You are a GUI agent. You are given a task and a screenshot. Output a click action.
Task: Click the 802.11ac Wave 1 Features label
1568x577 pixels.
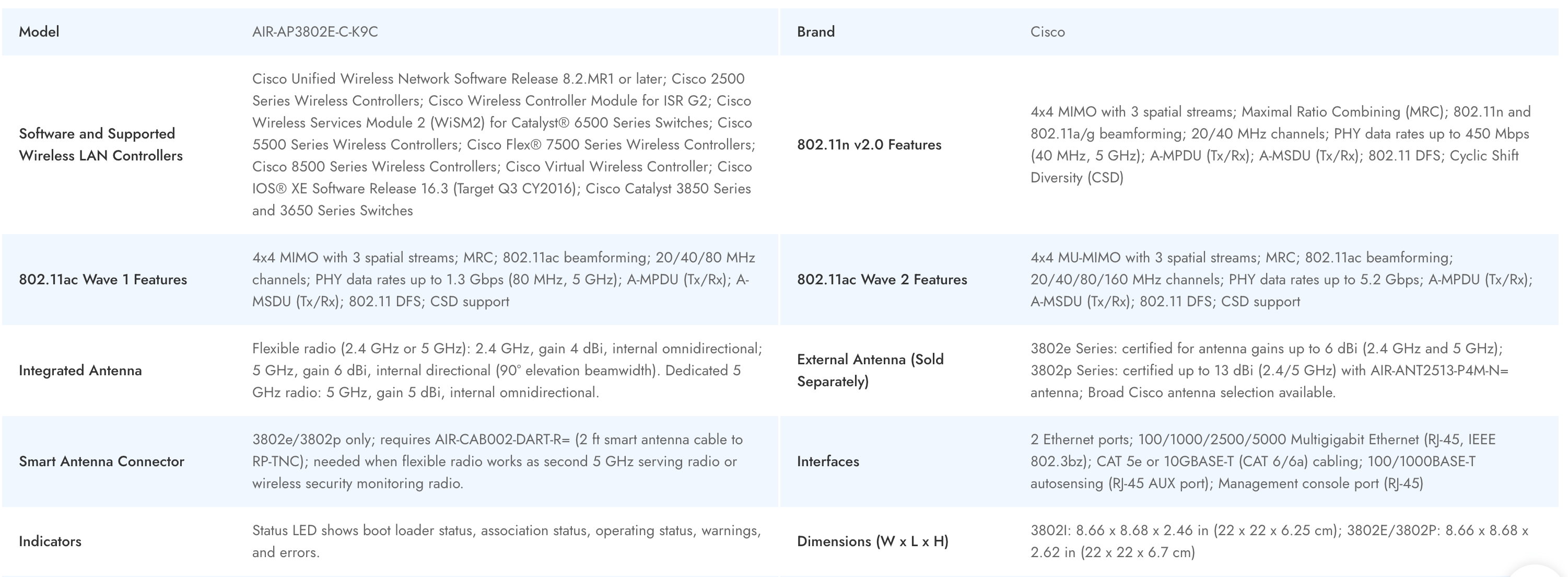point(102,280)
